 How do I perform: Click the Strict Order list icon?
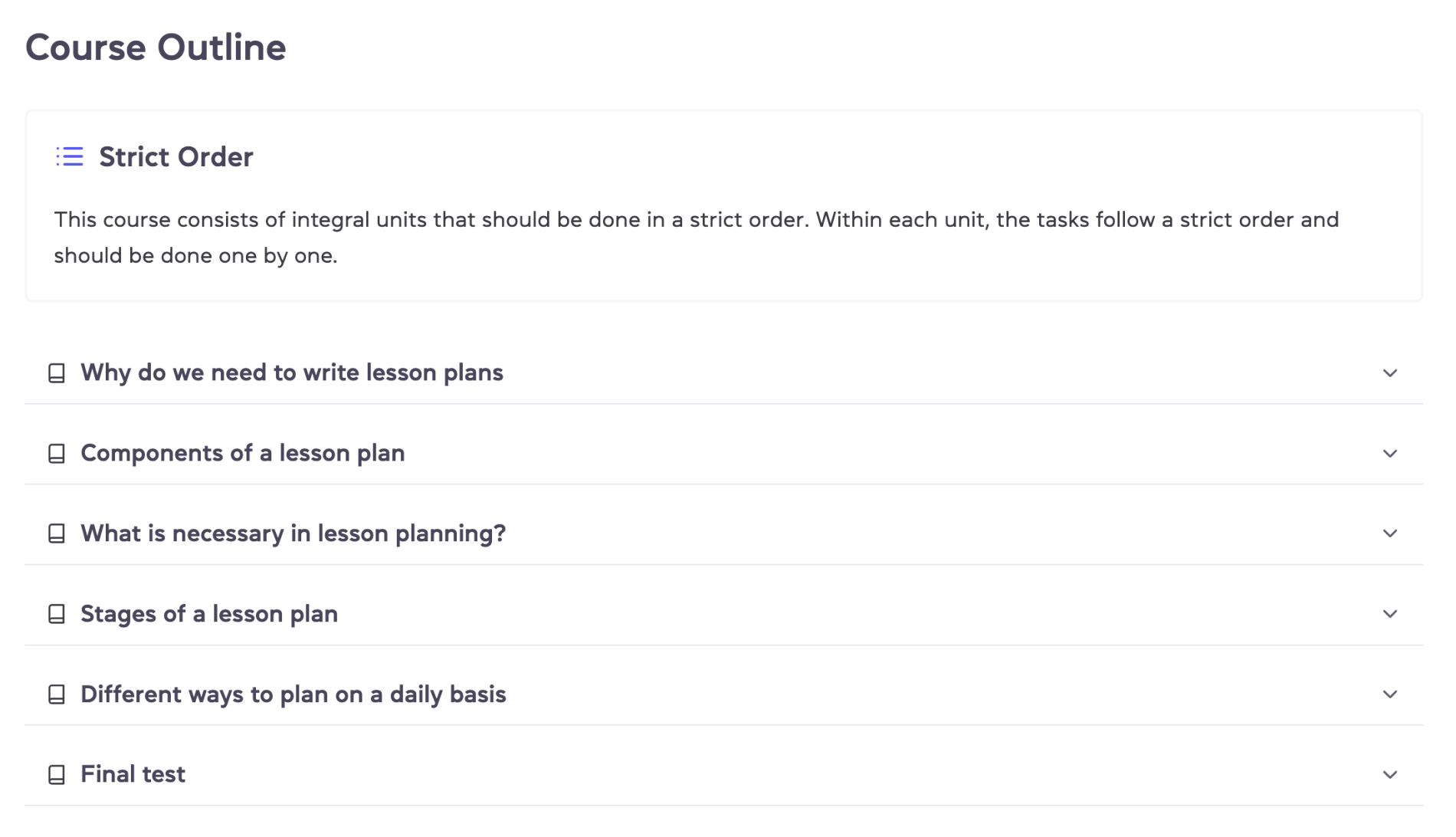tap(70, 157)
